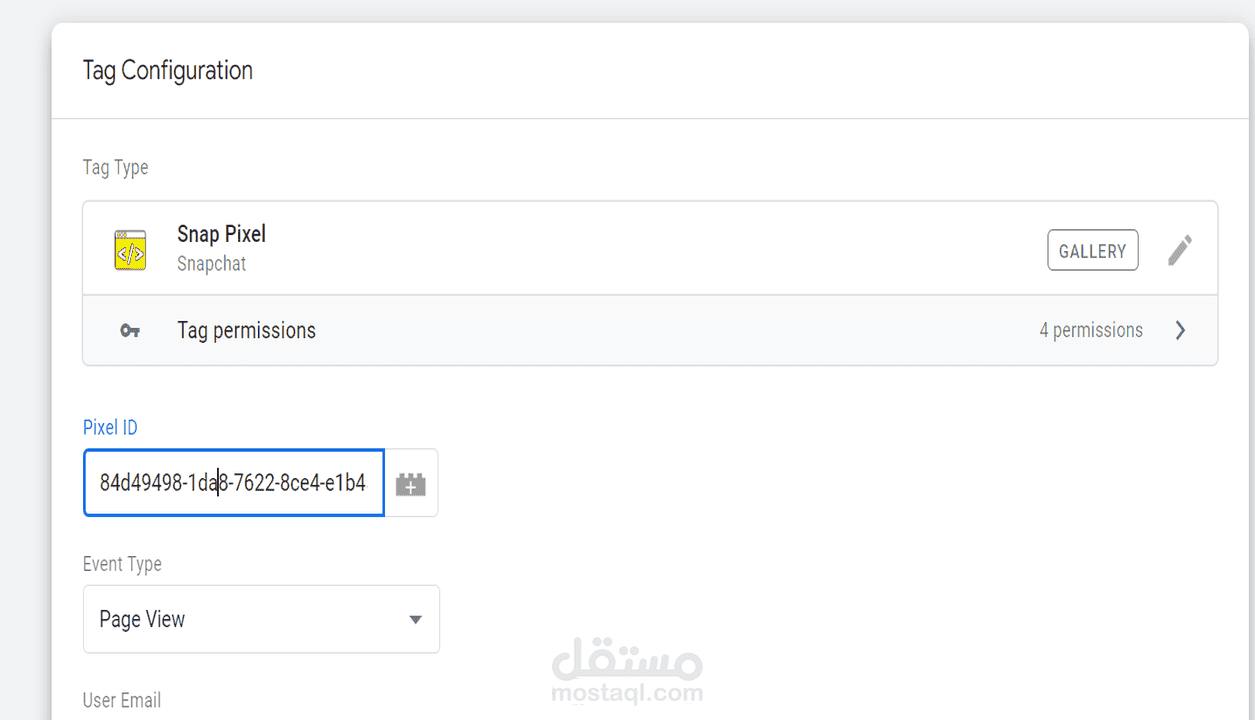Click the Event Type label
Image resolution: width=1255 pixels, height=720 pixels.
click(x=122, y=564)
